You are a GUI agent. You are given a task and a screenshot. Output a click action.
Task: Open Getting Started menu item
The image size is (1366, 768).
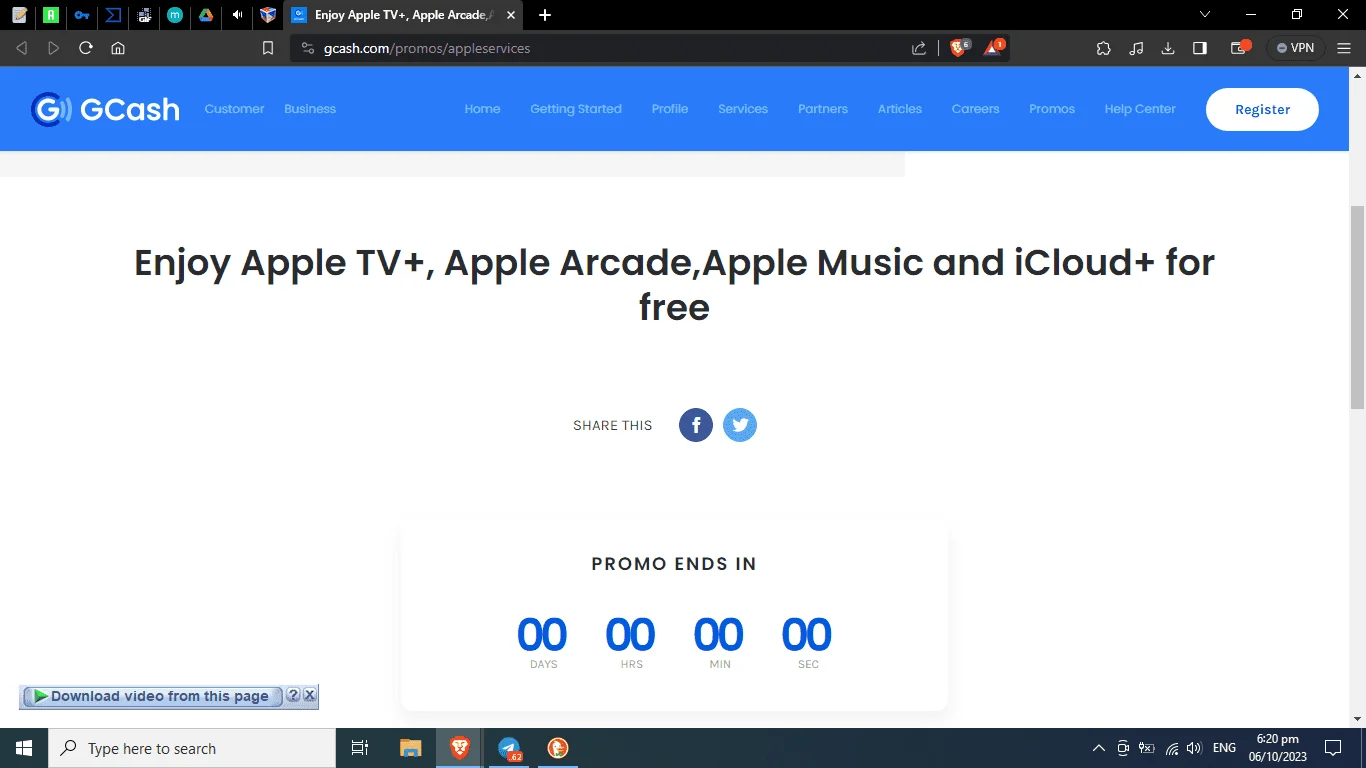576,109
